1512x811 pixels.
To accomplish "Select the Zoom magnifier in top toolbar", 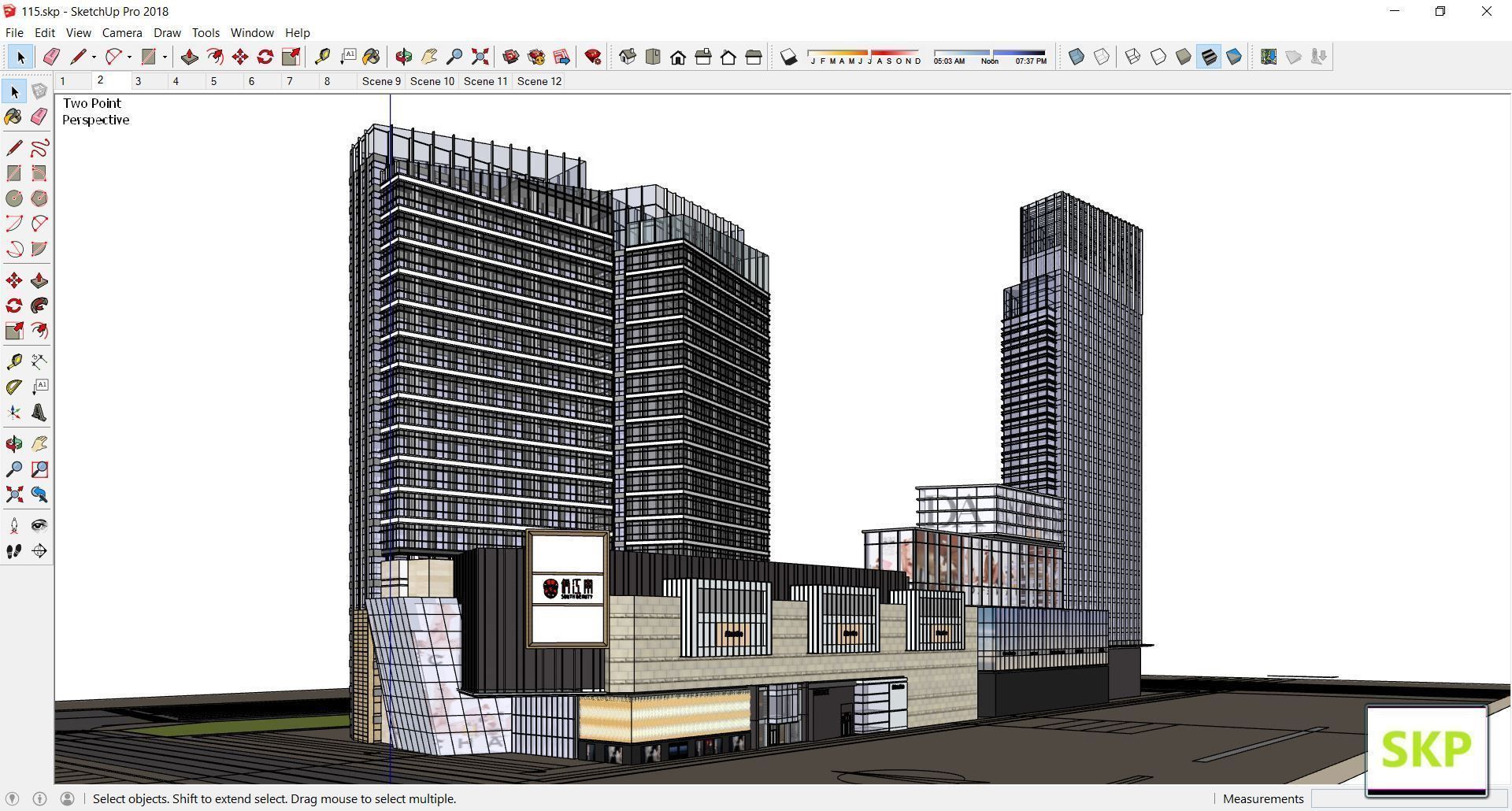I will click(x=454, y=57).
